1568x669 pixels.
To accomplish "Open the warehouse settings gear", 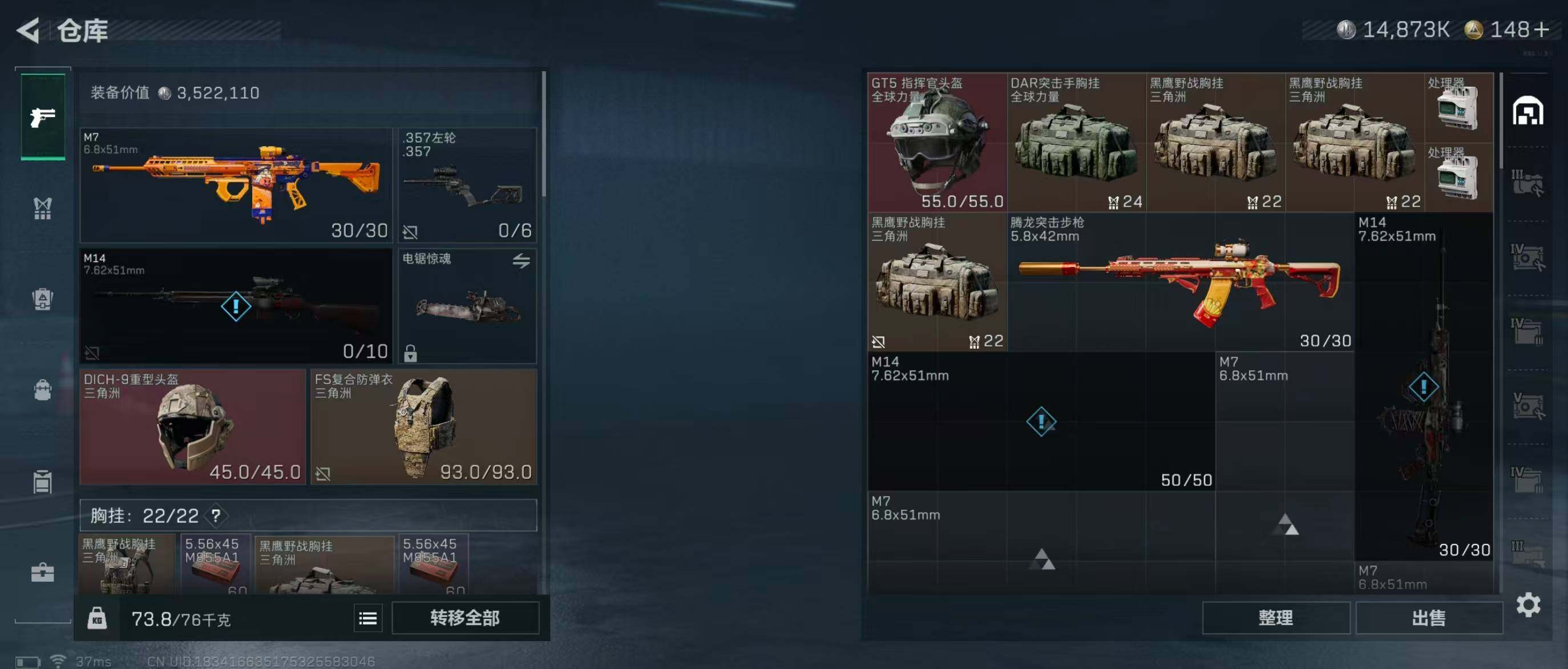I will click(1529, 604).
